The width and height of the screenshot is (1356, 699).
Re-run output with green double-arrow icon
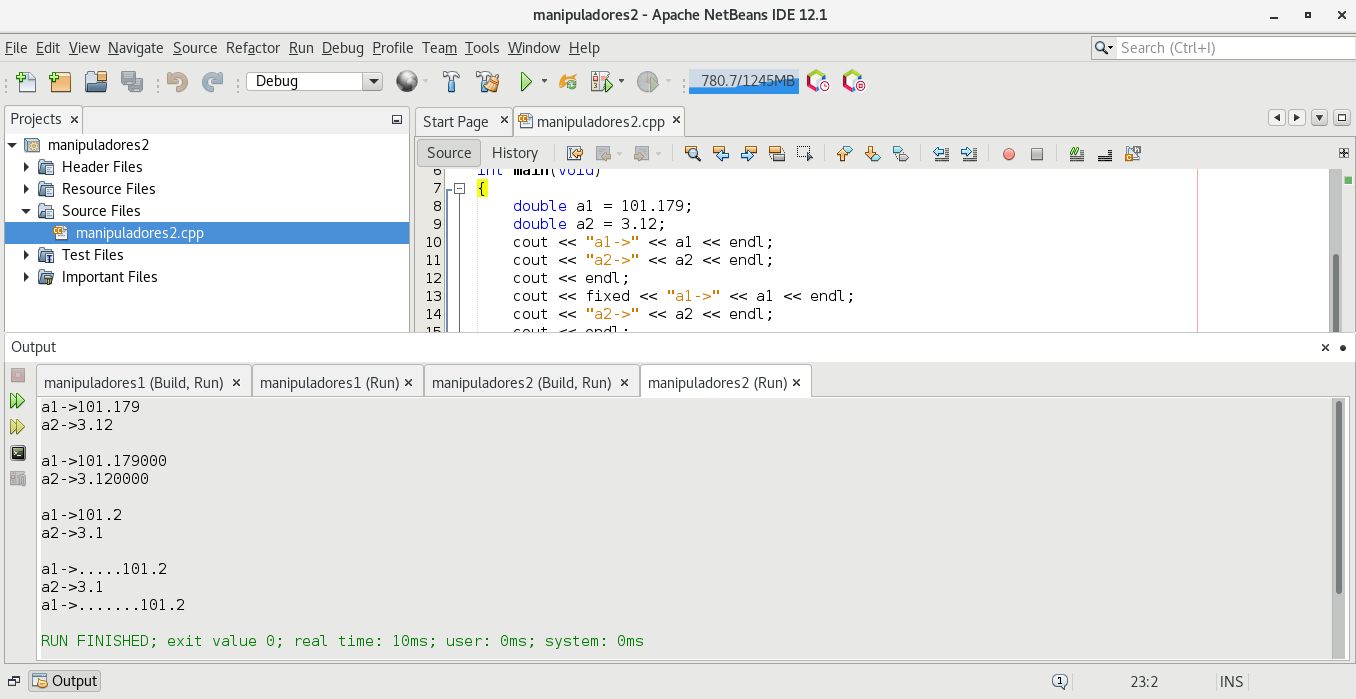[x=18, y=401]
